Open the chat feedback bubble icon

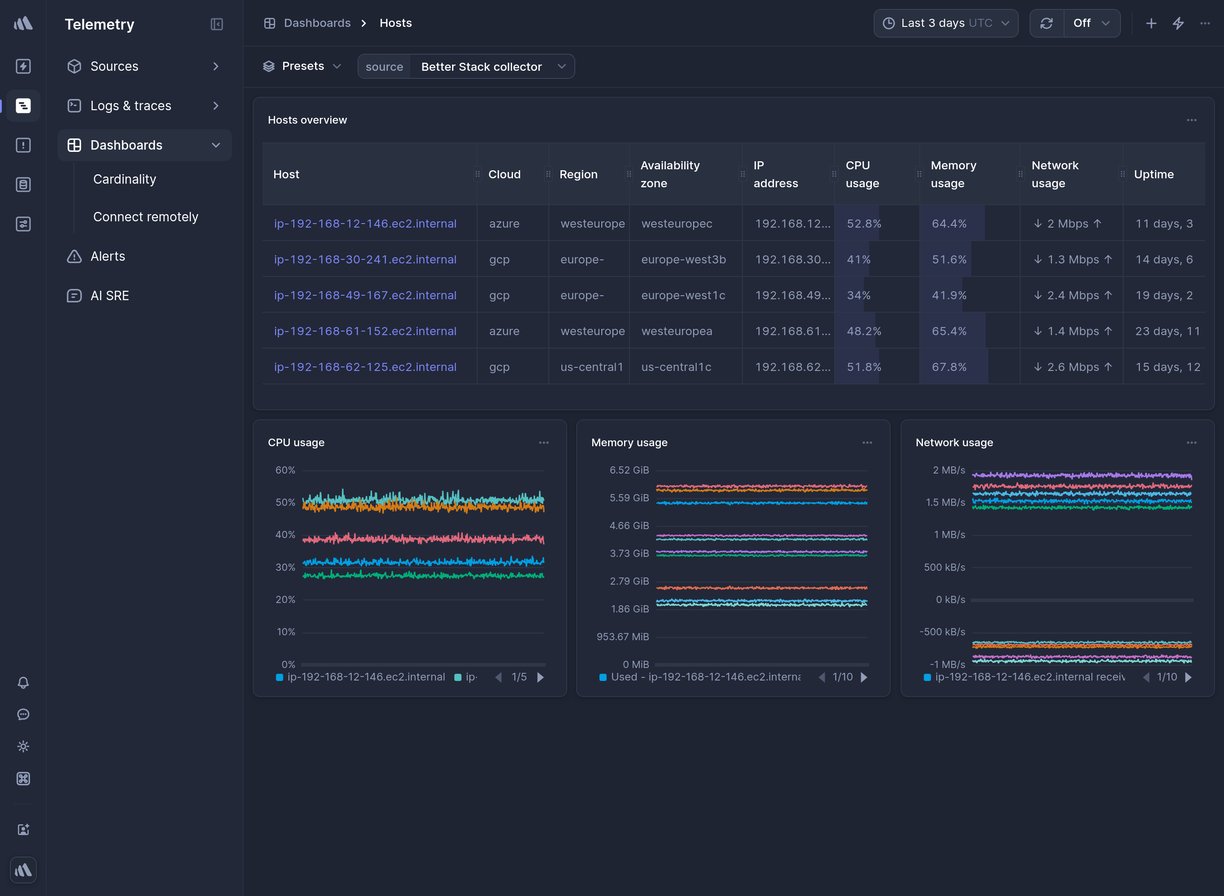tap(23, 715)
